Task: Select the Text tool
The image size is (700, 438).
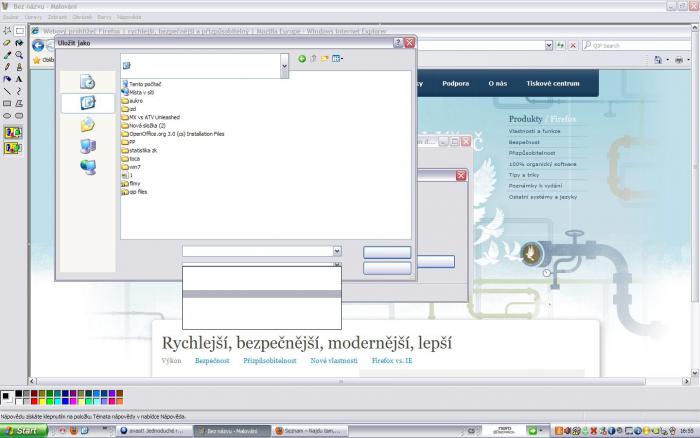Action: (19, 79)
